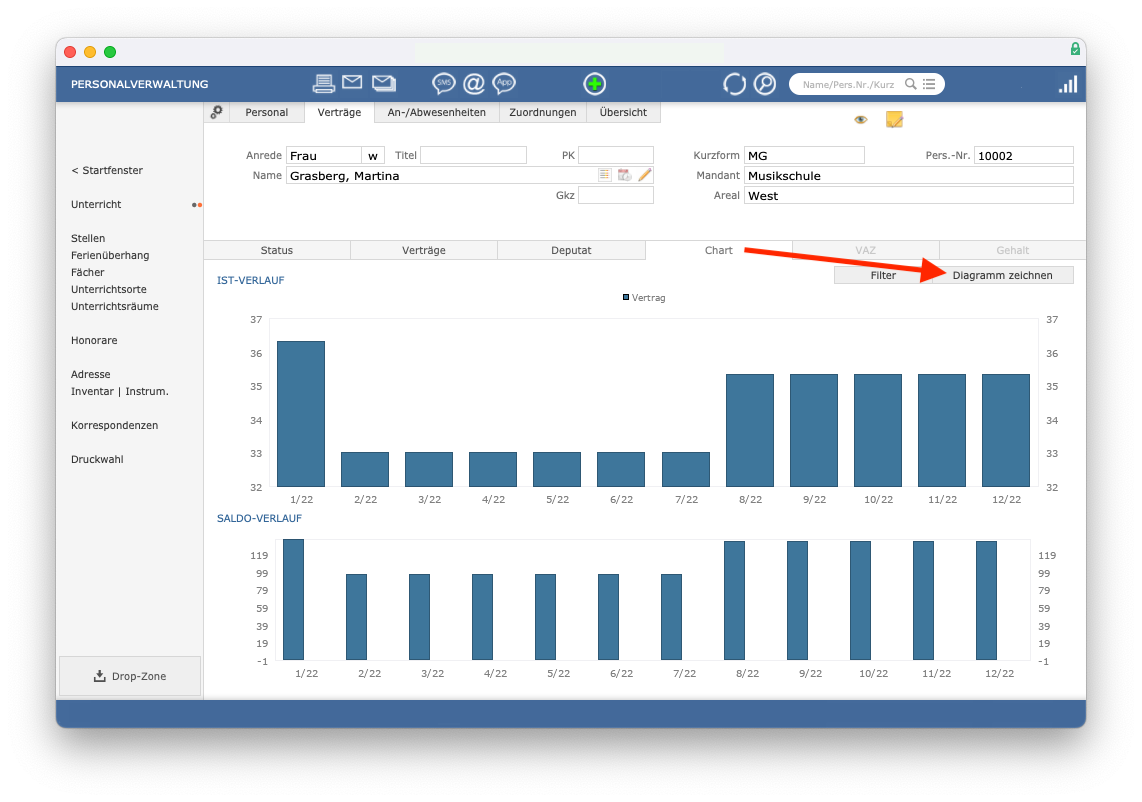
Task: Click the Areal field showing West
Action: [908, 195]
